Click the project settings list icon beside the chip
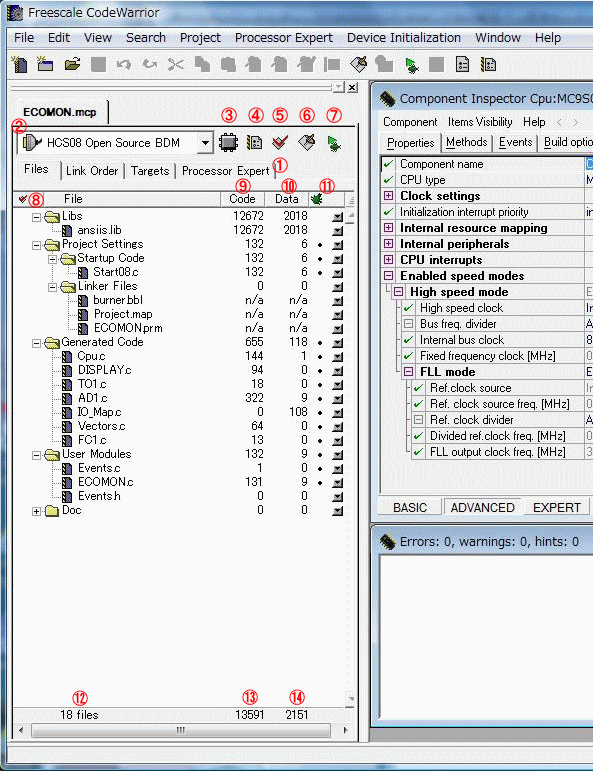 coord(255,143)
